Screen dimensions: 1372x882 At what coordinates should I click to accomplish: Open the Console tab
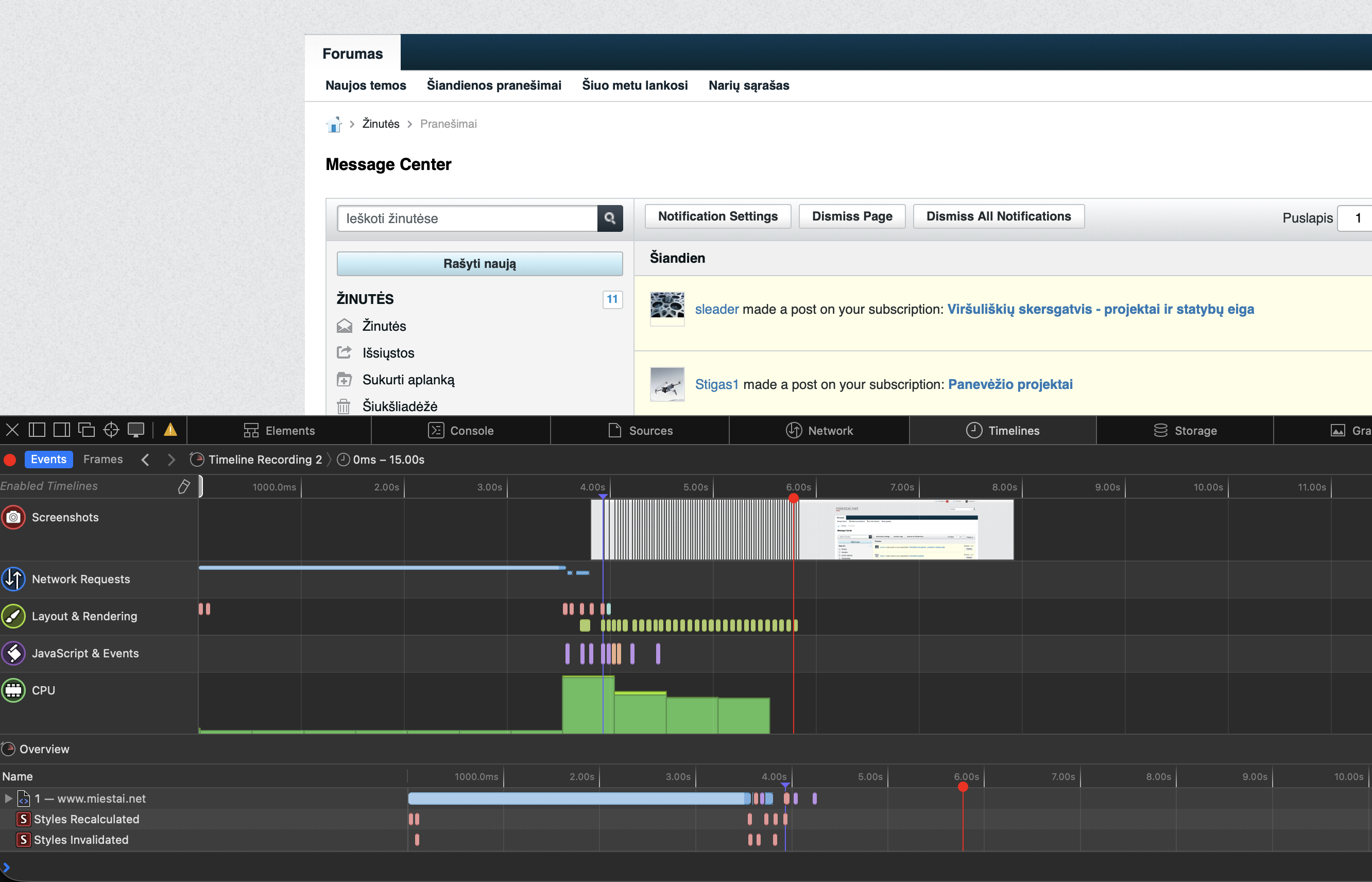460,431
